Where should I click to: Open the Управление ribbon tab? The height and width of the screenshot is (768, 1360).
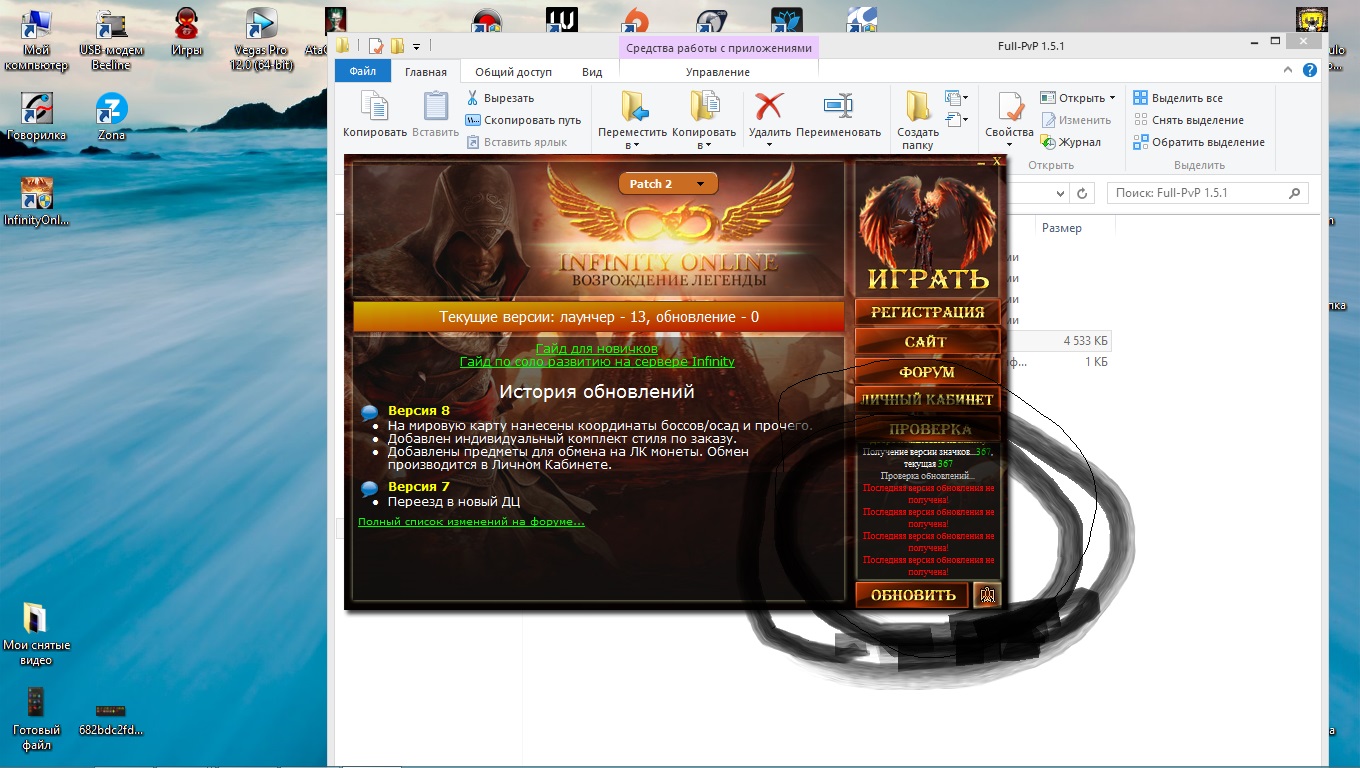point(718,72)
